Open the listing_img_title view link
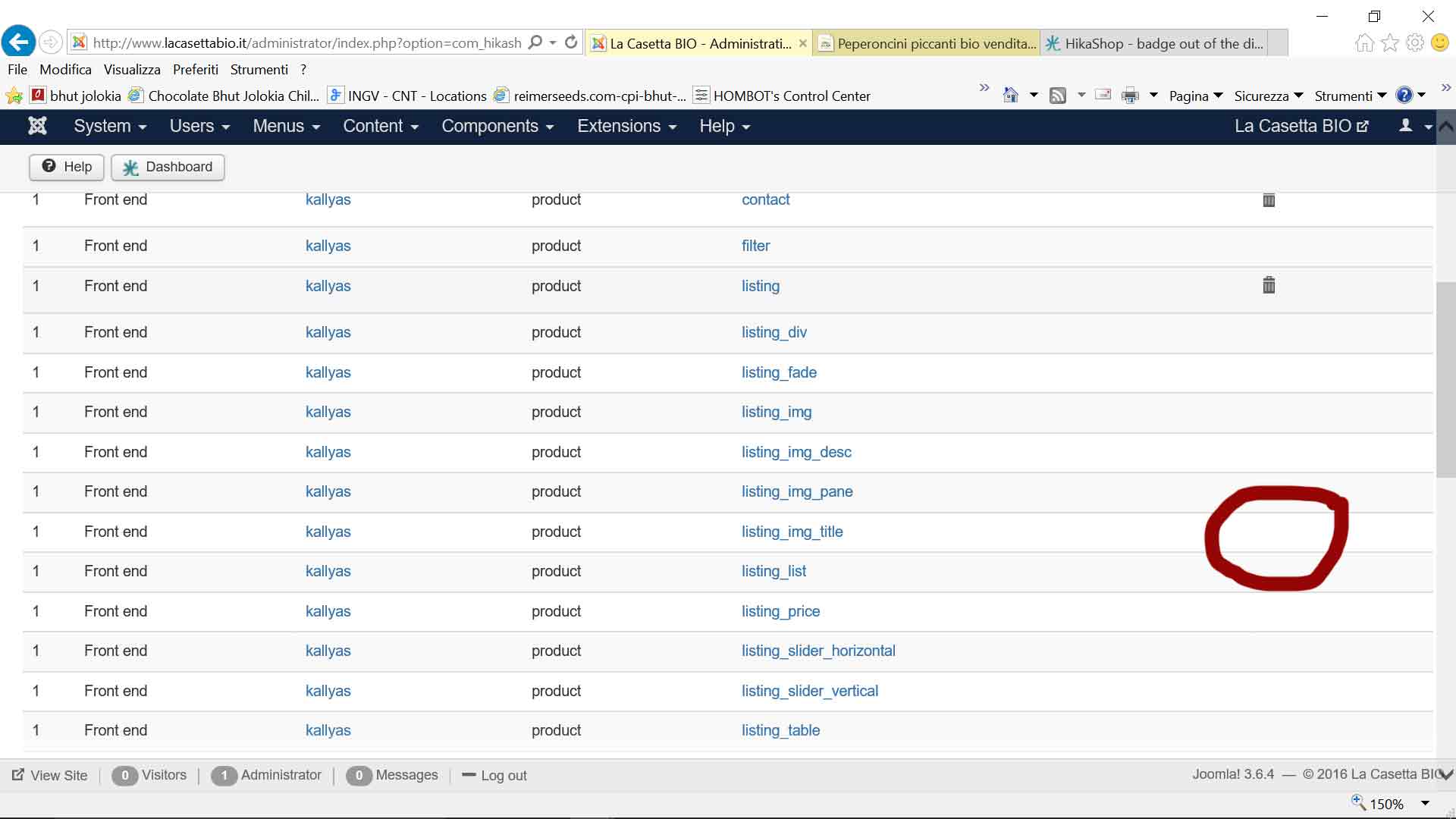This screenshot has height=819, width=1456. [x=792, y=532]
